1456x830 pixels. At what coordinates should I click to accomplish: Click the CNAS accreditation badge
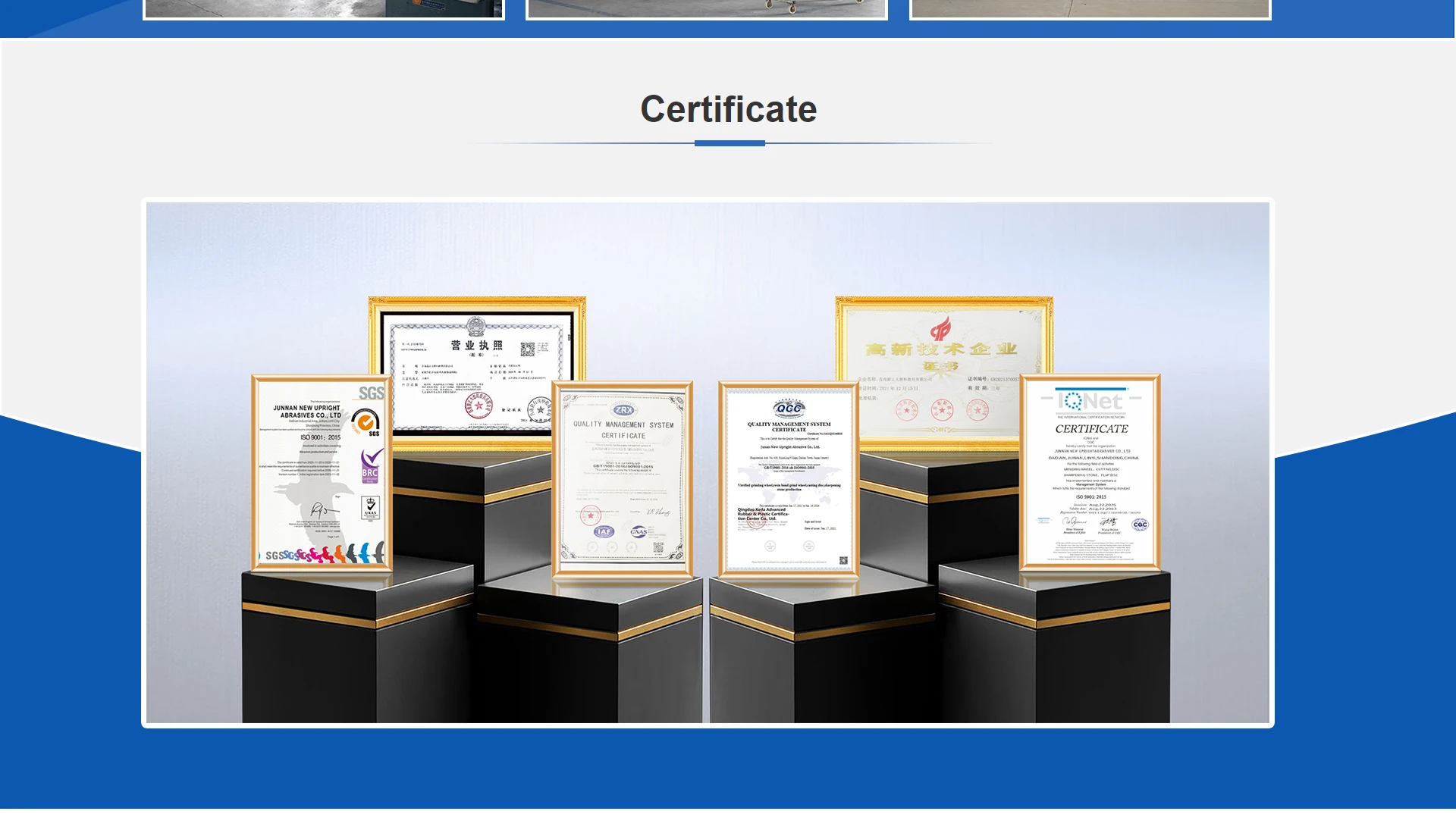639,531
